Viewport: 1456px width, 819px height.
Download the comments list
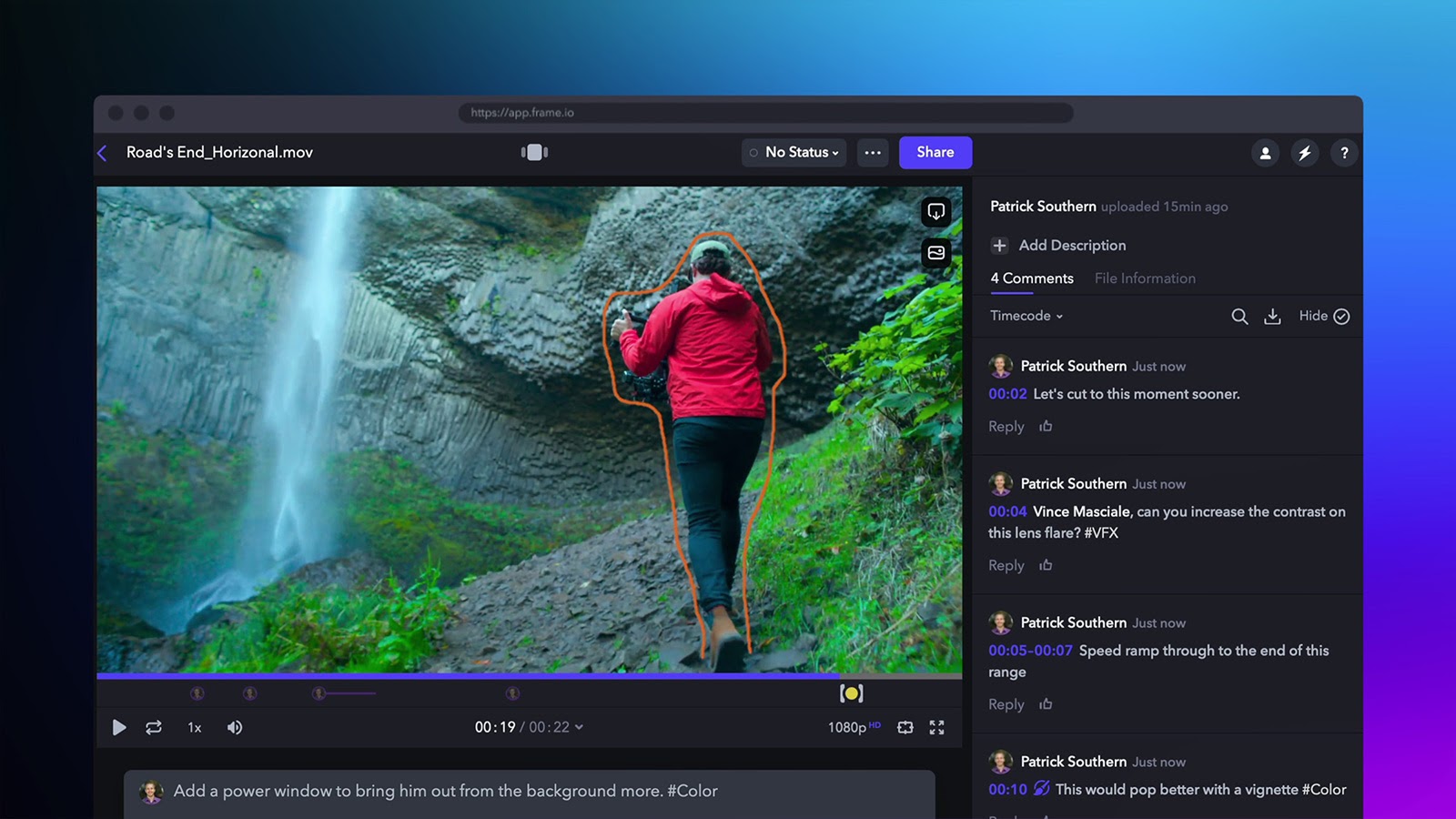[x=1272, y=316]
